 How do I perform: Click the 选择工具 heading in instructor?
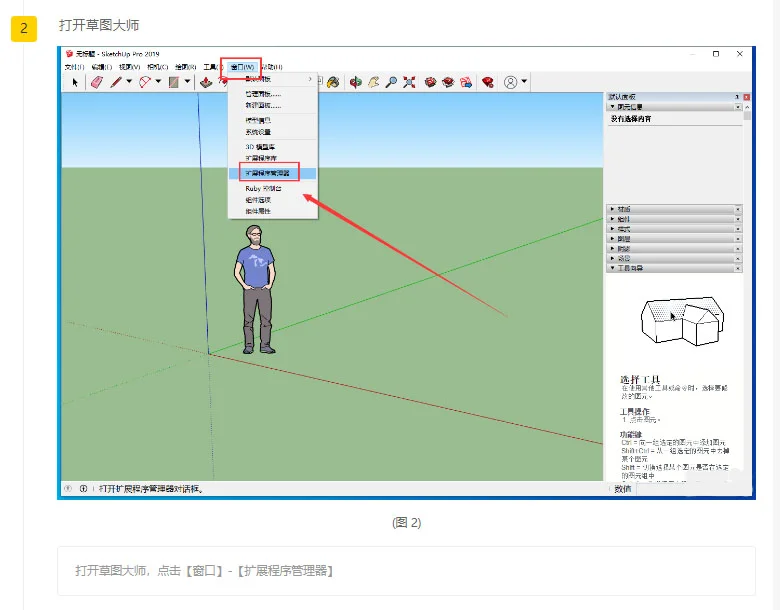click(x=640, y=379)
